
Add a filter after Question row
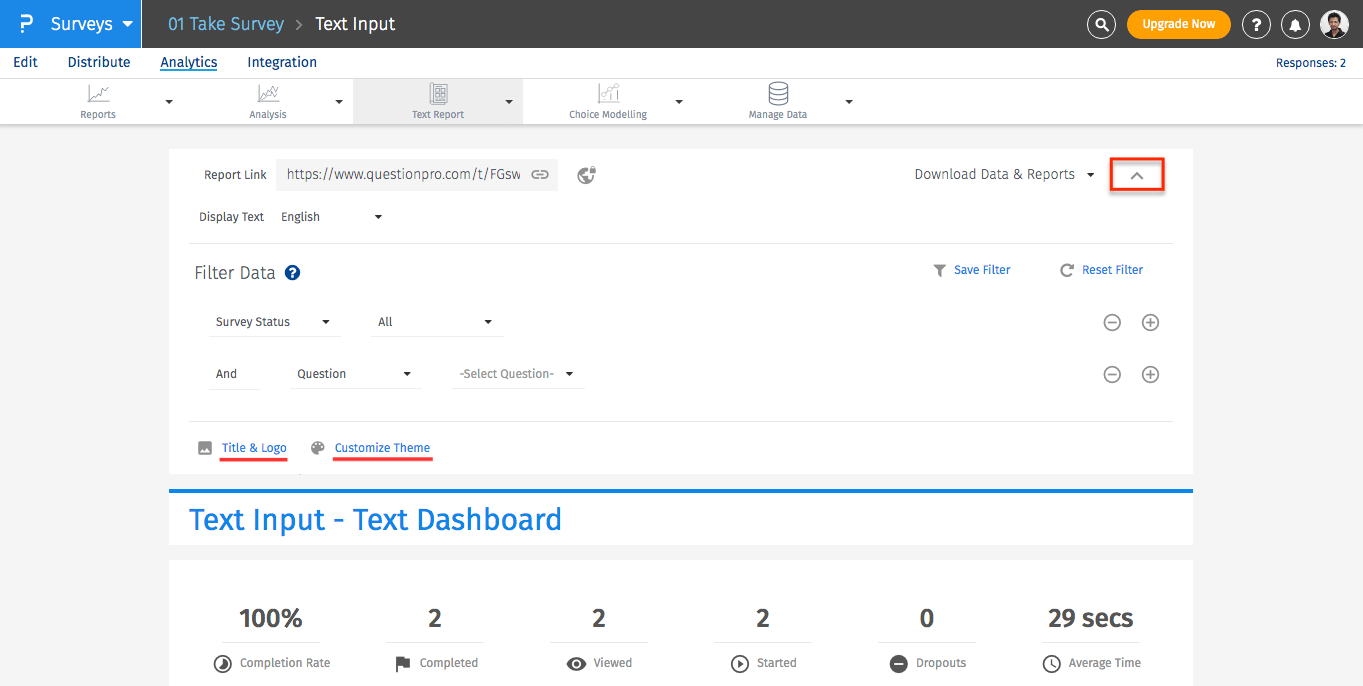click(1150, 375)
